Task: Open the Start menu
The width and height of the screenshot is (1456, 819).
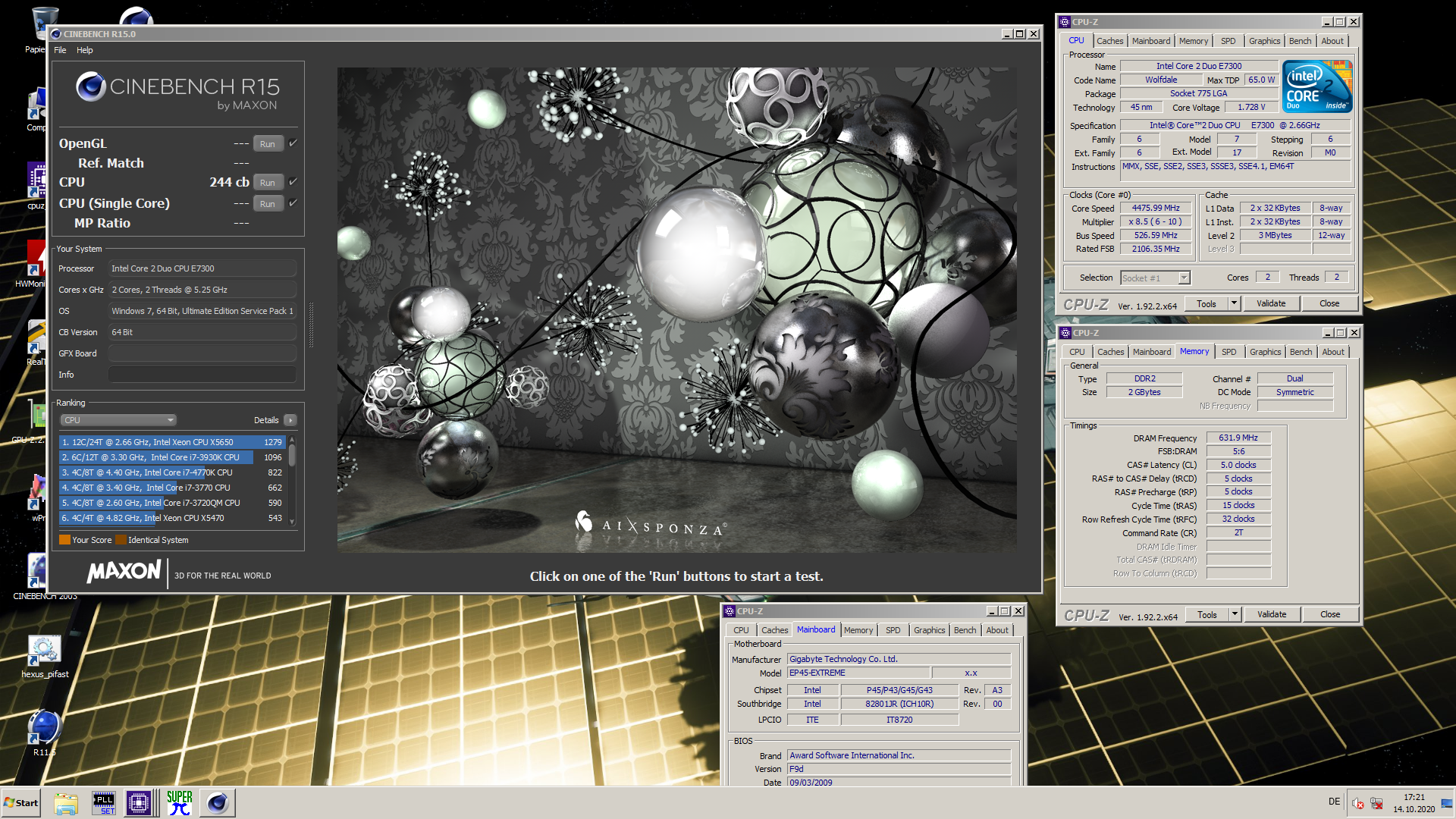Action: 21,803
